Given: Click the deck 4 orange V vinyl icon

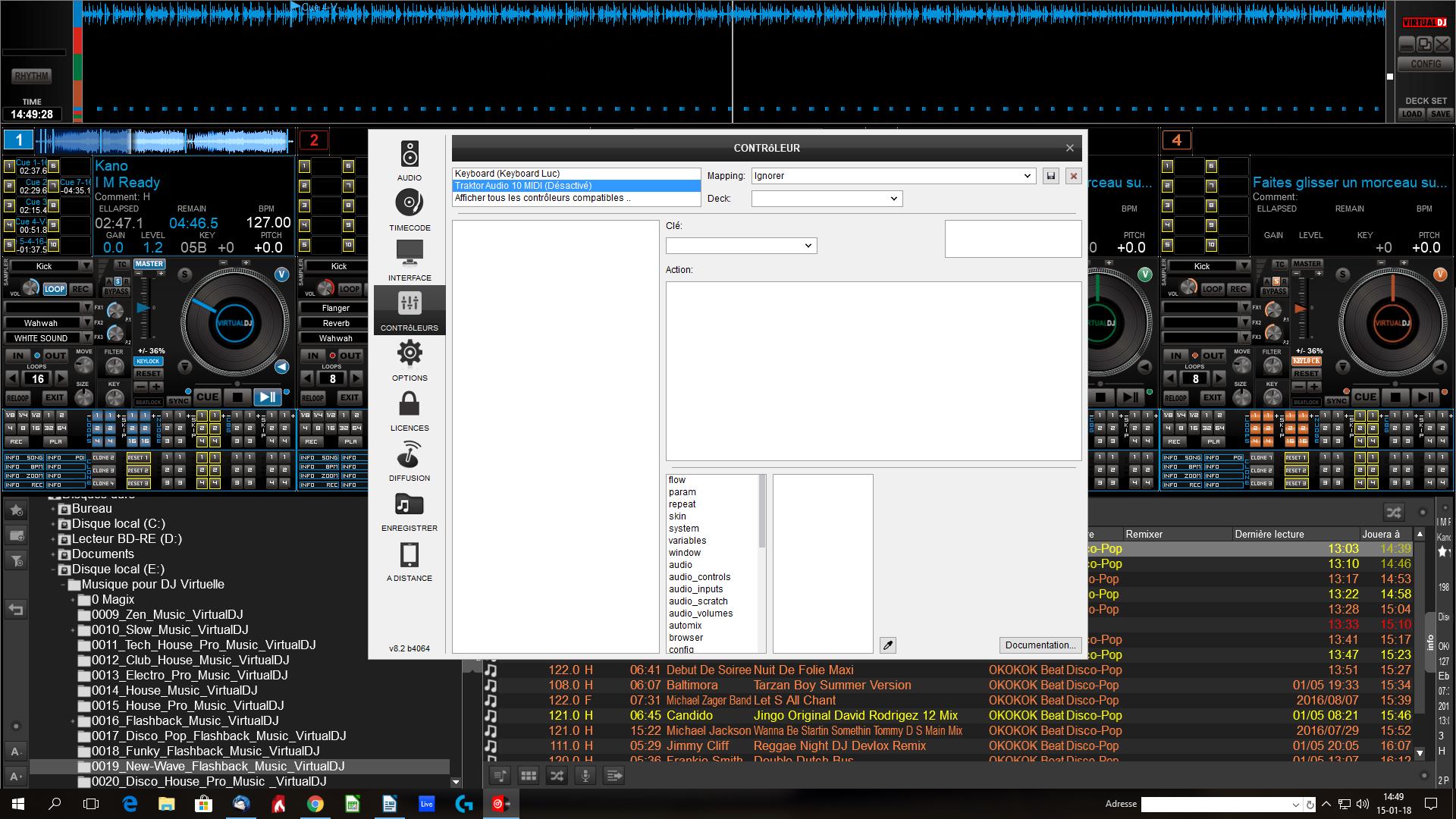Looking at the screenshot, I should pyautogui.click(x=1439, y=275).
